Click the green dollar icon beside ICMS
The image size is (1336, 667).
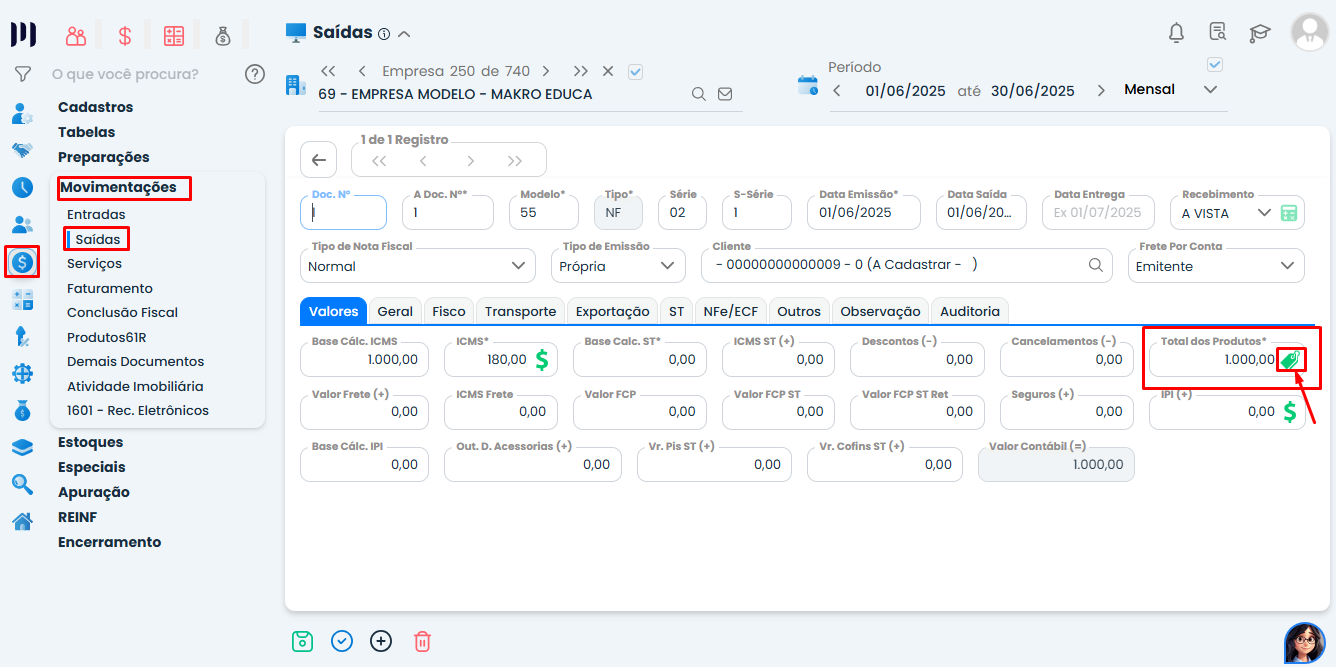pyautogui.click(x=541, y=360)
